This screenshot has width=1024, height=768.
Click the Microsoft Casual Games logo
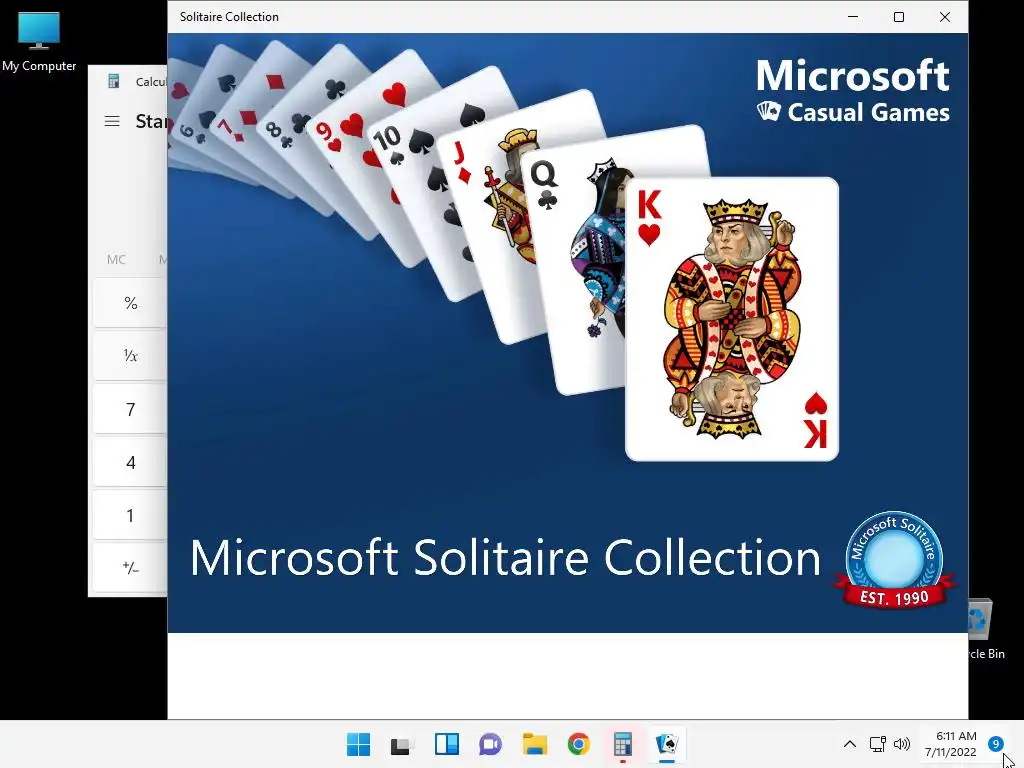(853, 91)
